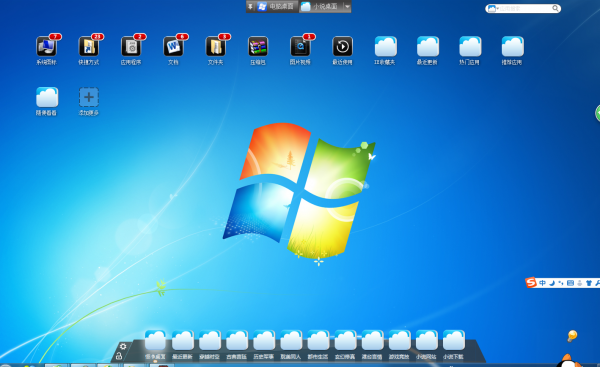Click the green side panel handle on right edge
The image size is (600, 367).
point(597,113)
